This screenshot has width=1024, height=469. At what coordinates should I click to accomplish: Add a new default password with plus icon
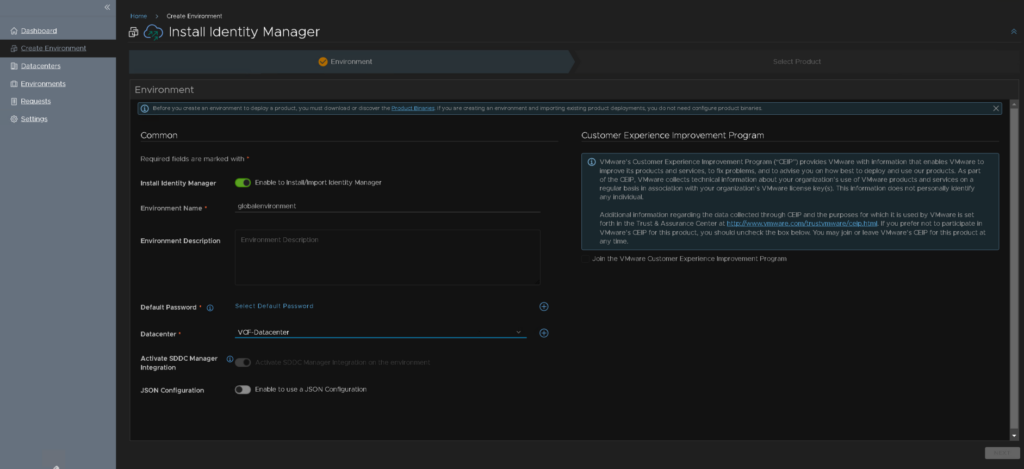point(544,306)
